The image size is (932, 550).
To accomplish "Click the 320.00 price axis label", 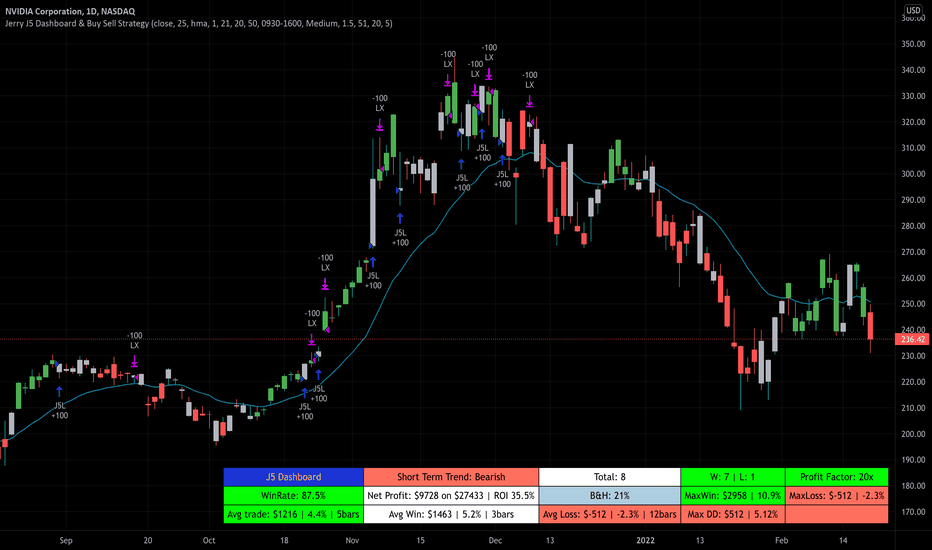I will coord(913,122).
